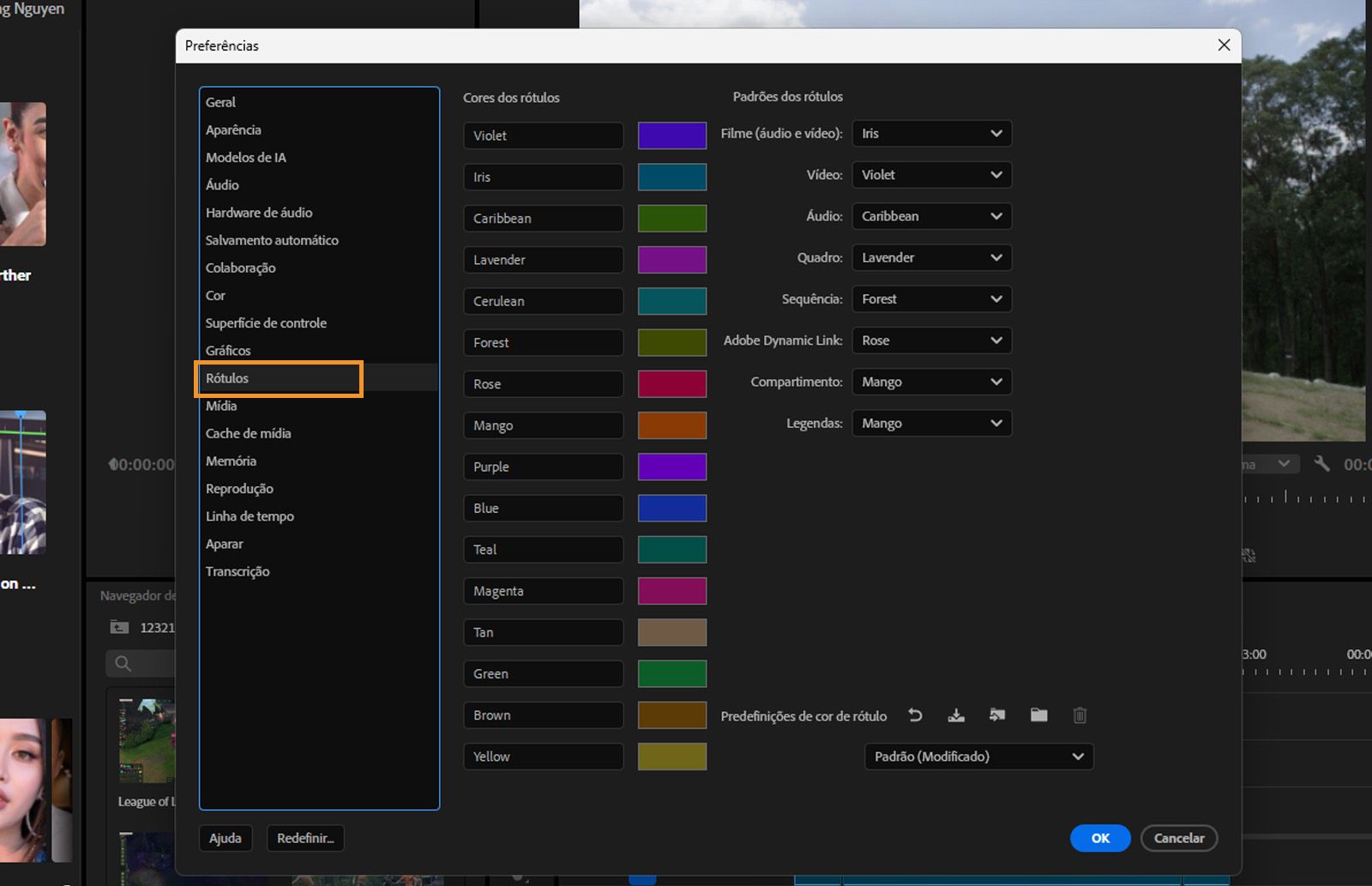Click the color swatch in the Rose row
The width and height of the screenshot is (1372, 886).
tap(672, 384)
